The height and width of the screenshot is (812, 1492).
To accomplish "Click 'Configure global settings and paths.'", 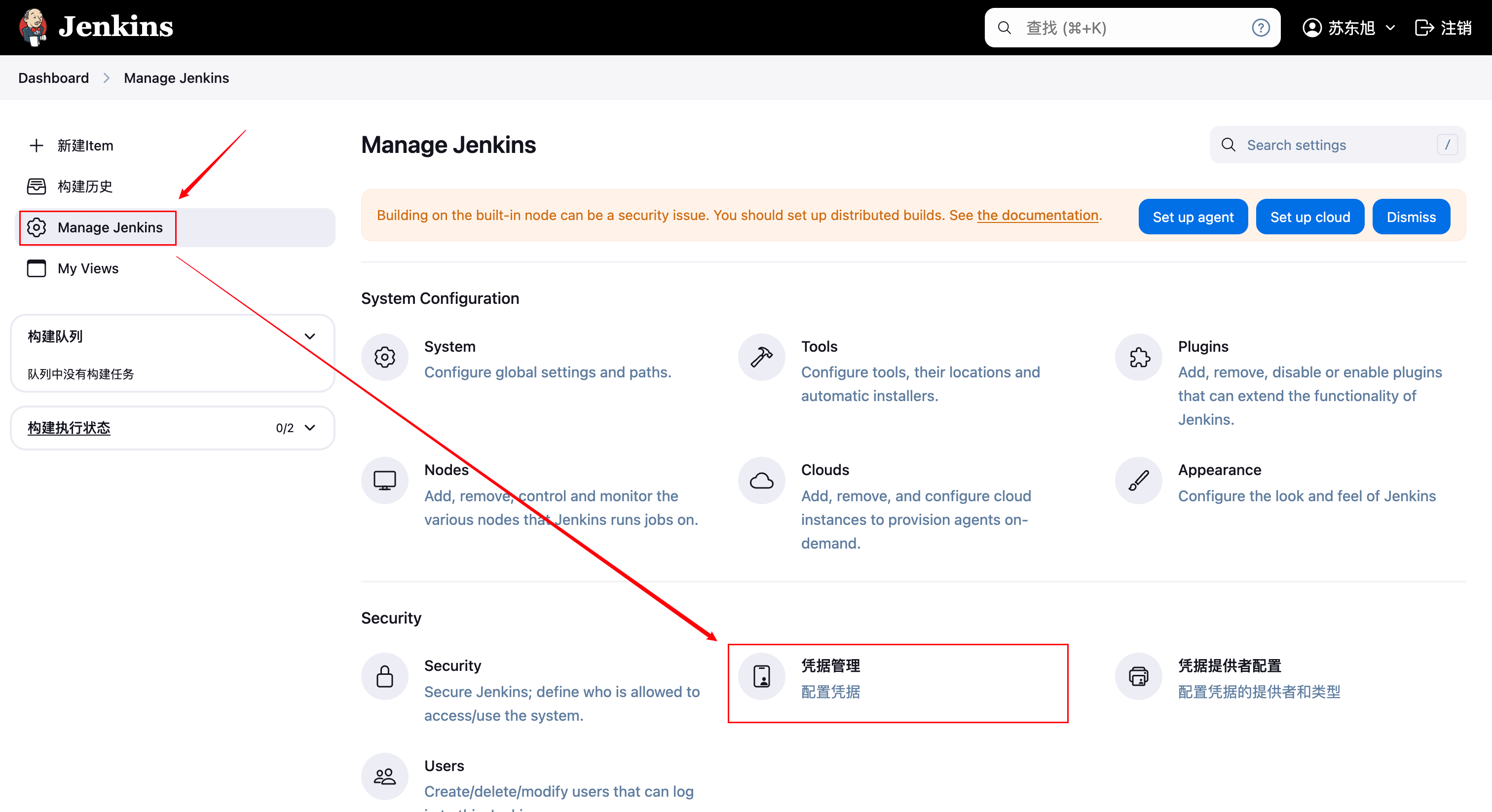I will point(547,372).
